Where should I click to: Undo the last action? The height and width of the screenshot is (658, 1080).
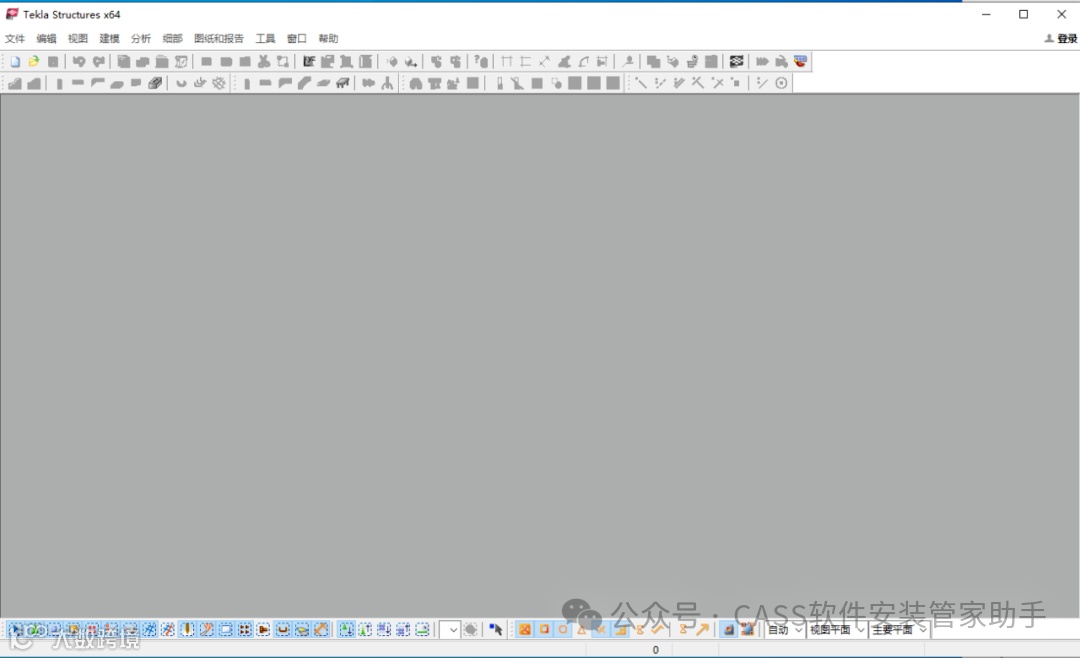[x=79, y=62]
